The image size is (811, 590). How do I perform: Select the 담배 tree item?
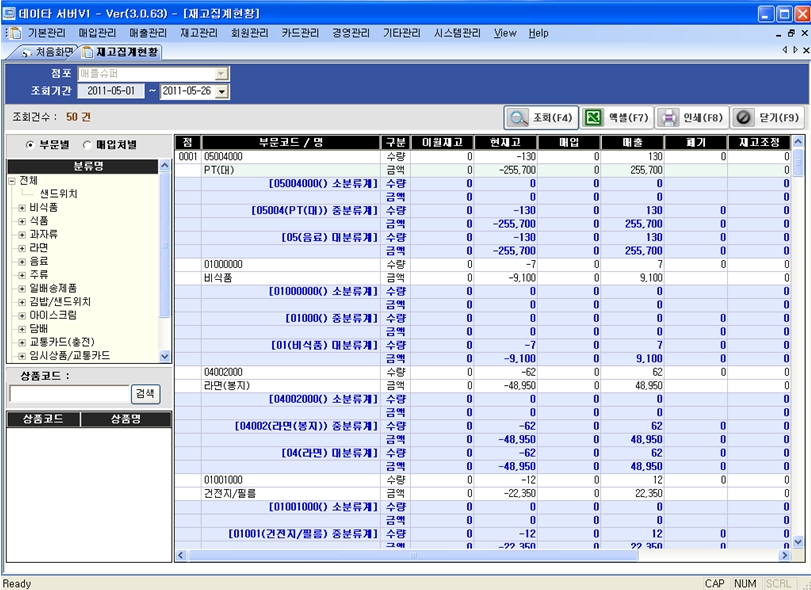[x=39, y=328]
